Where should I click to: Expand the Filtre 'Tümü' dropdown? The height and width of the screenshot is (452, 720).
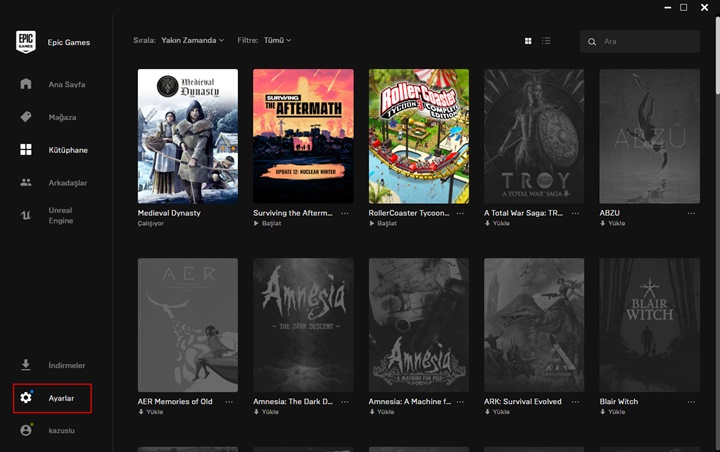point(277,41)
